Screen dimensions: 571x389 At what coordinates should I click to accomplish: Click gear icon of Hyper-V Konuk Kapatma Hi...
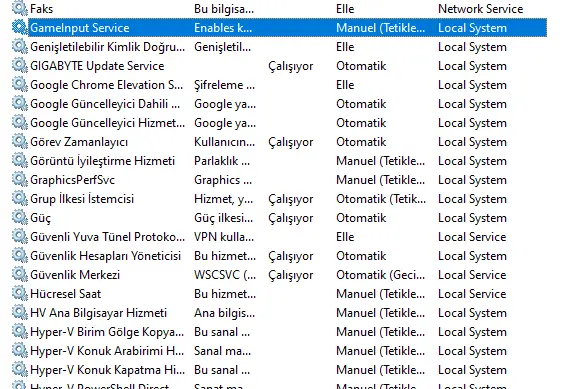19,369
